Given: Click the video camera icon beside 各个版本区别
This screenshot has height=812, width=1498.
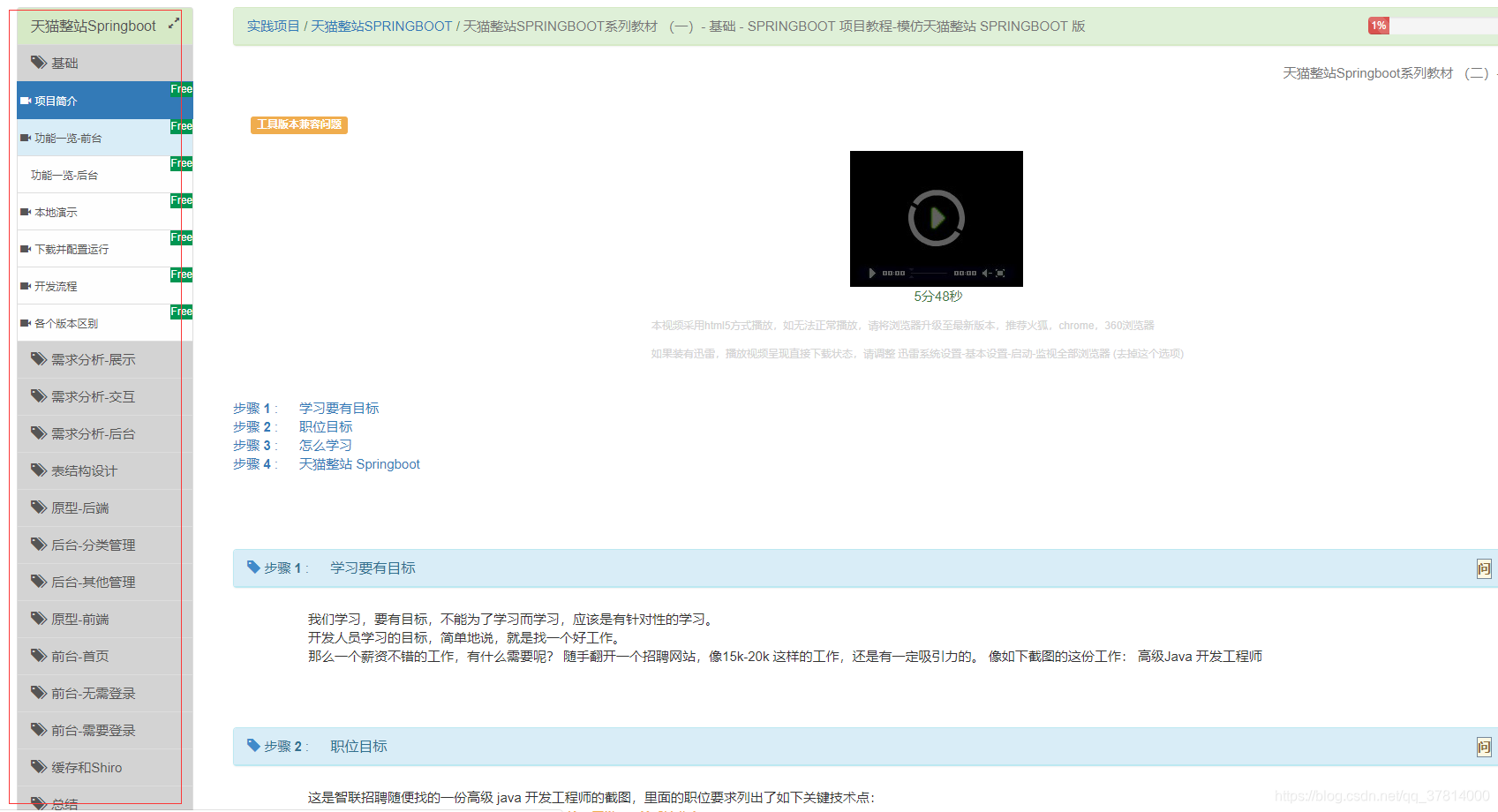Looking at the screenshot, I should (x=26, y=323).
